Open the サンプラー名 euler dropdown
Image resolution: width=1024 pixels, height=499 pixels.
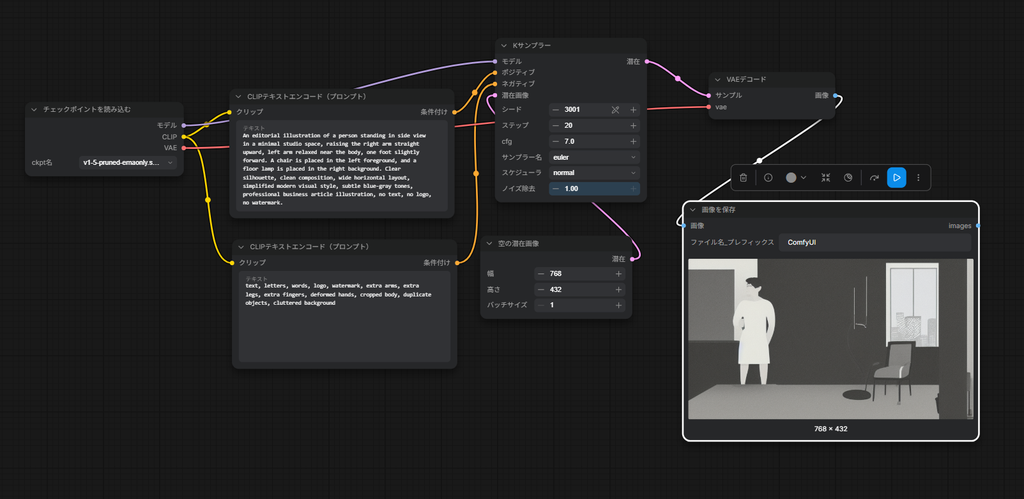click(594, 157)
